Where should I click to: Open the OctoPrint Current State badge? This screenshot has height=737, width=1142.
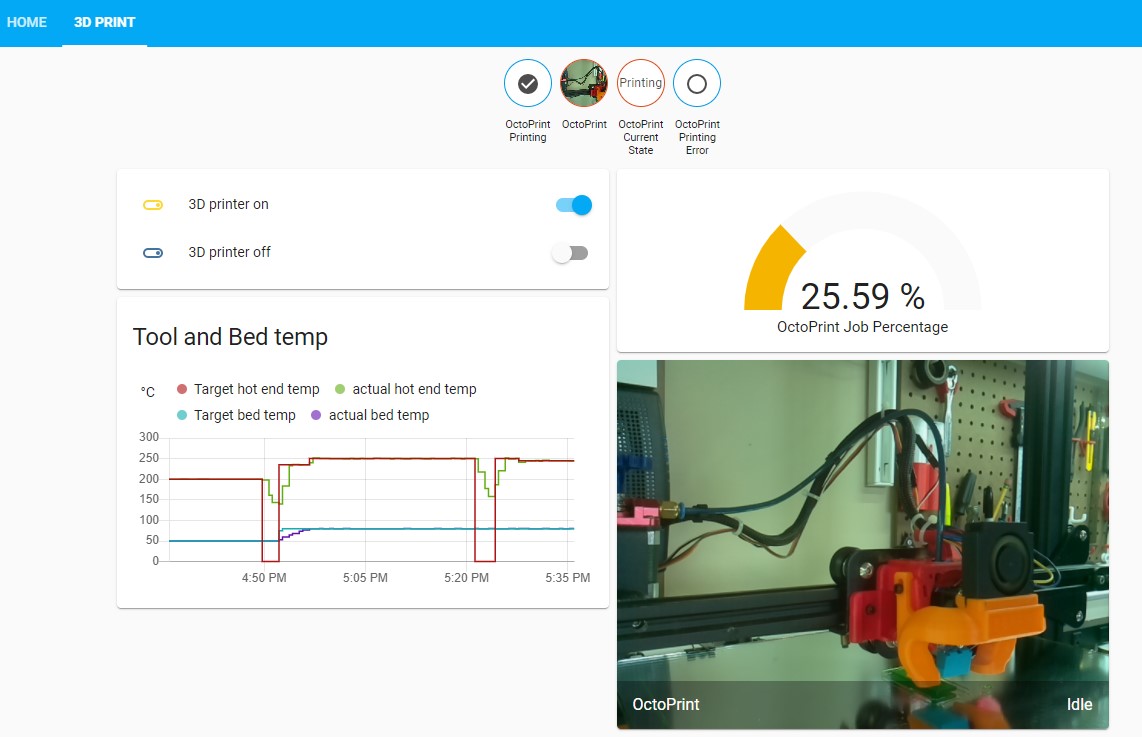(x=640, y=82)
